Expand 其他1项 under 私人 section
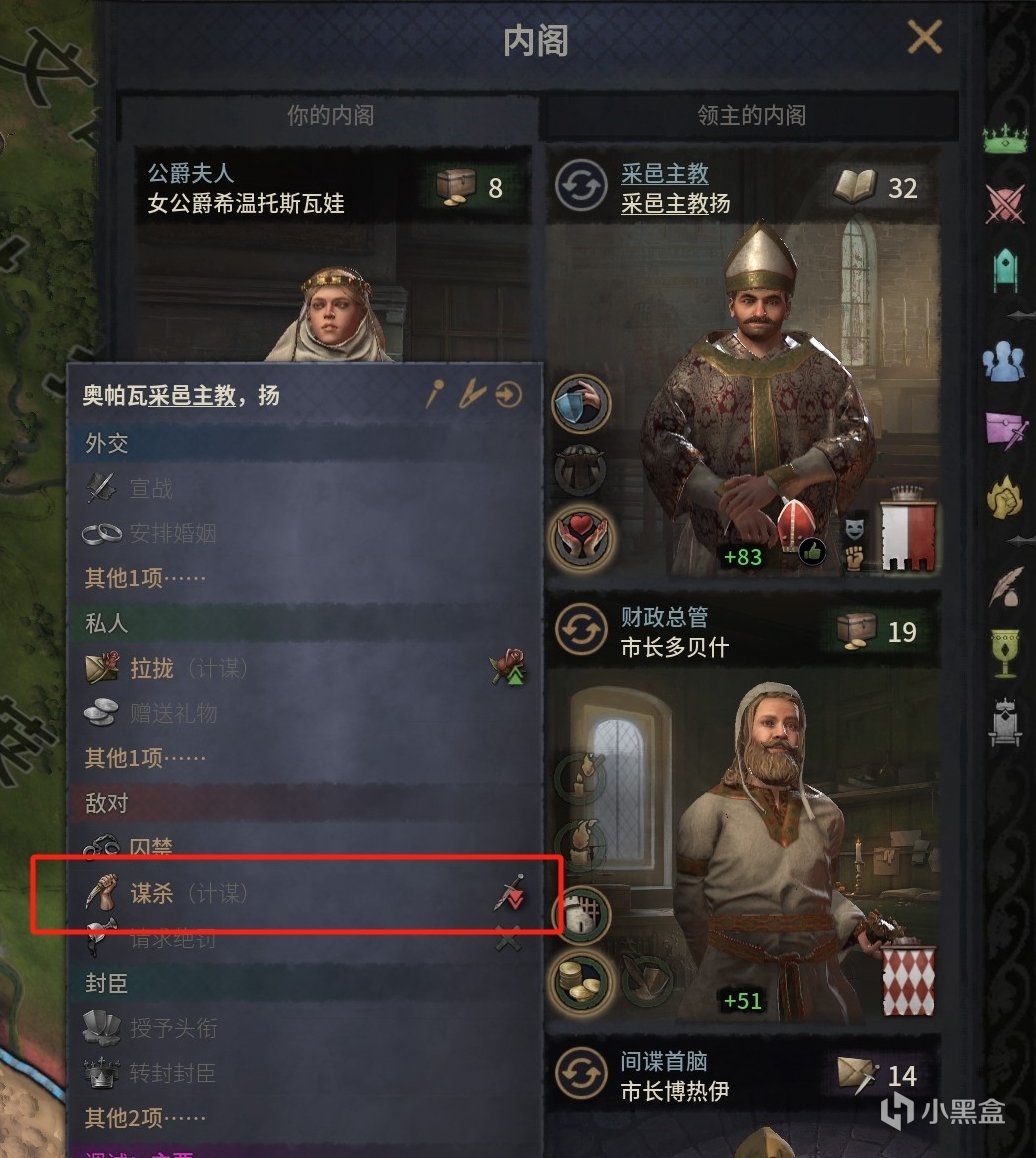This screenshot has width=1036, height=1158. pos(145,758)
